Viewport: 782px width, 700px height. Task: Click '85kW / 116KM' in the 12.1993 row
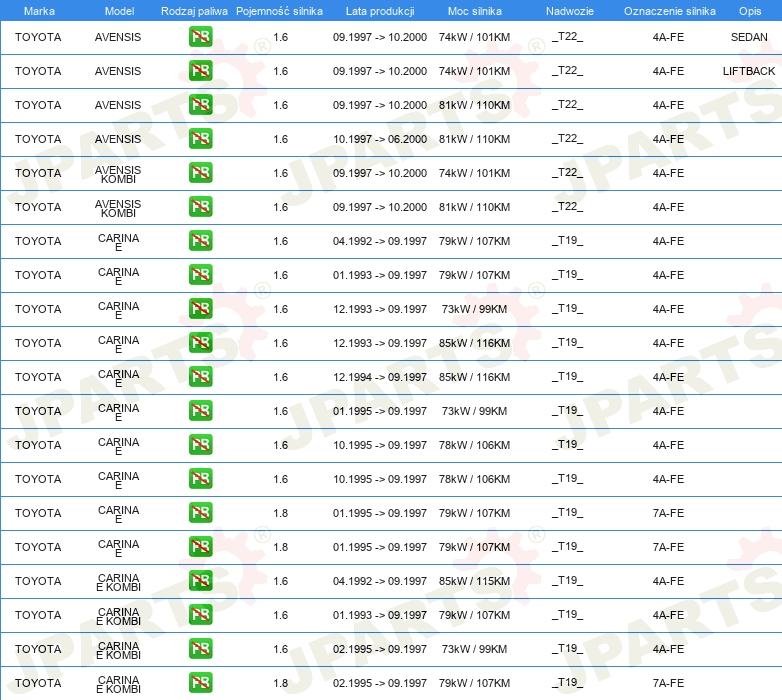pyautogui.click(x=474, y=343)
